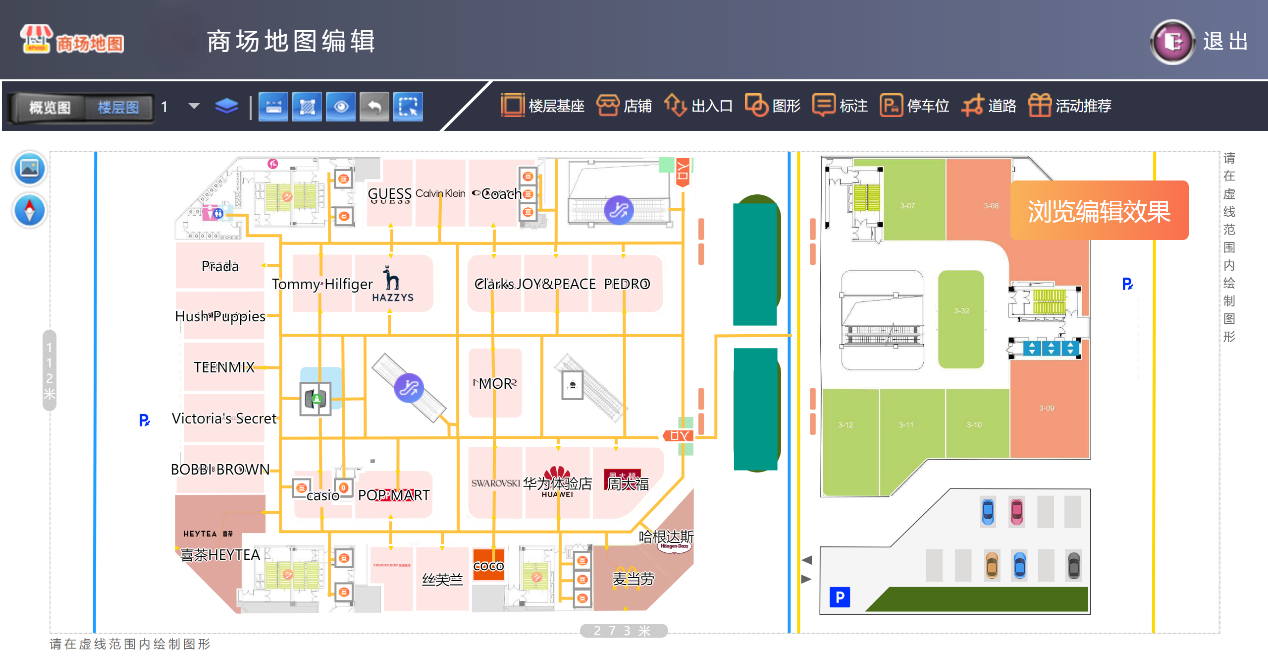Click 浏览编辑效果 preview button
1268x657 pixels.
tap(1099, 211)
